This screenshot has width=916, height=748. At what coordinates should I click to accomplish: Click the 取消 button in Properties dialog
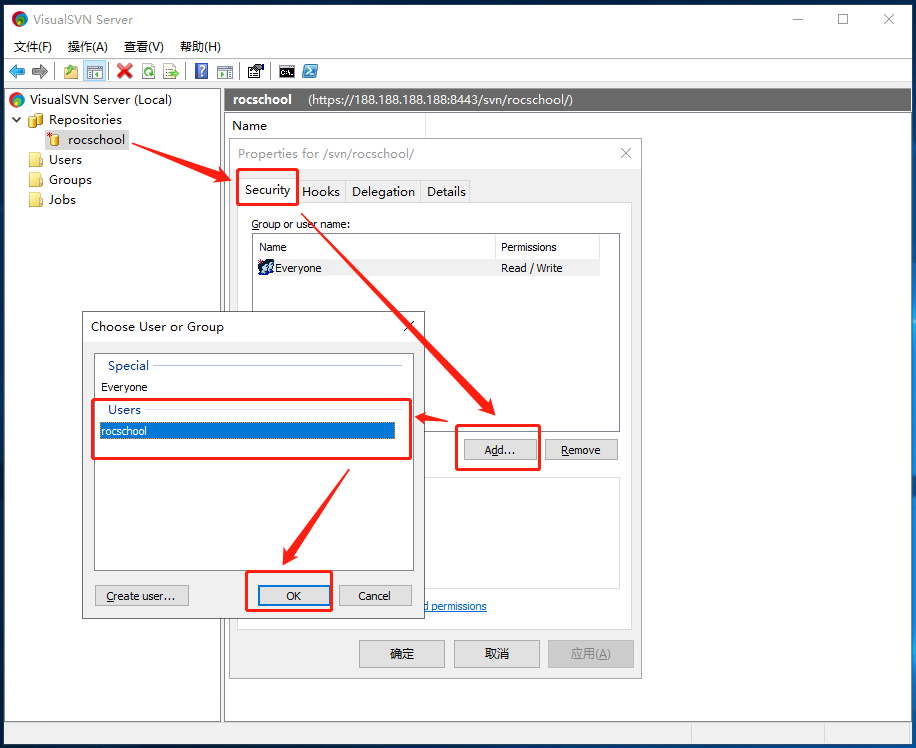[497, 653]
